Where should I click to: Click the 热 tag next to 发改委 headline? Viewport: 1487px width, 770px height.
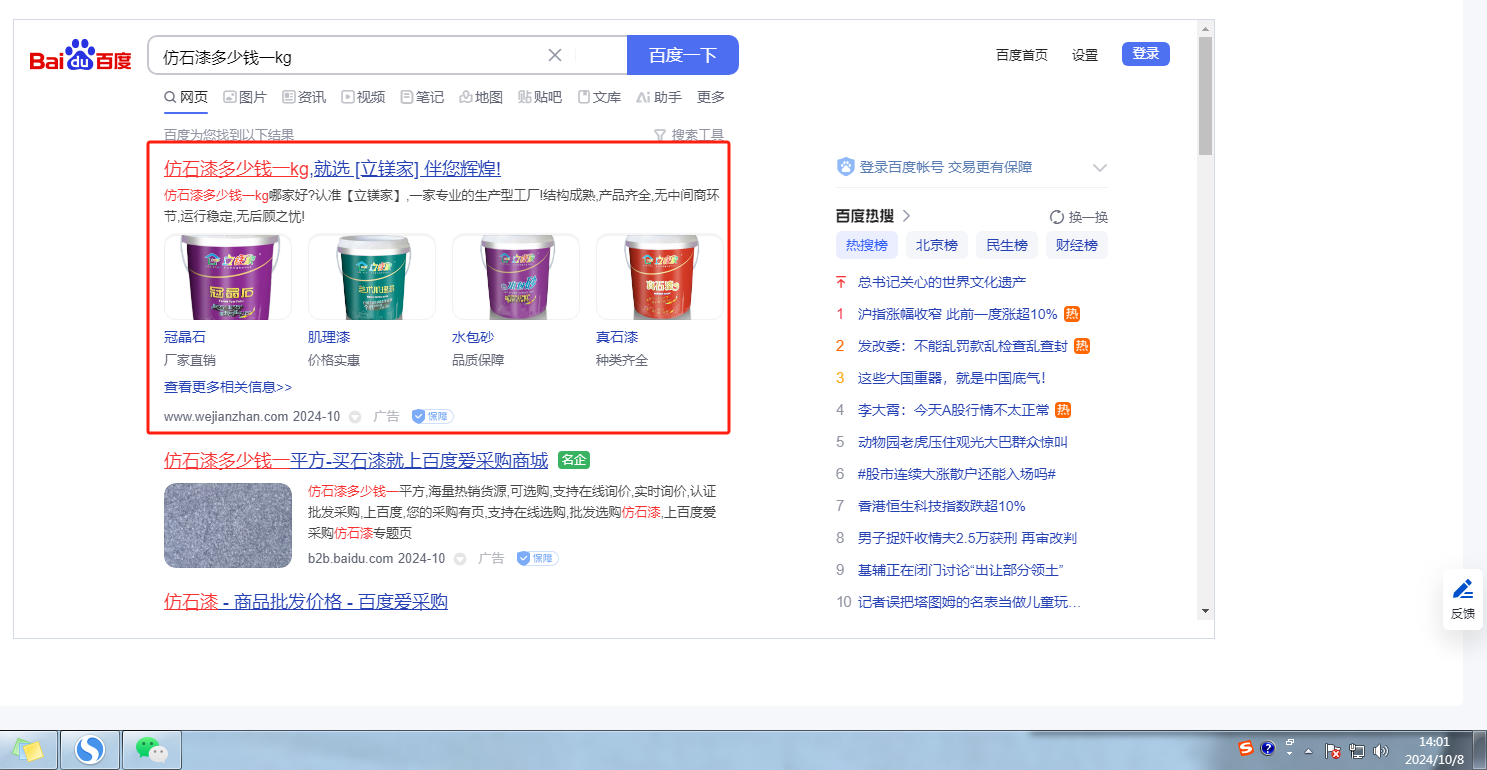(1082, 346)
